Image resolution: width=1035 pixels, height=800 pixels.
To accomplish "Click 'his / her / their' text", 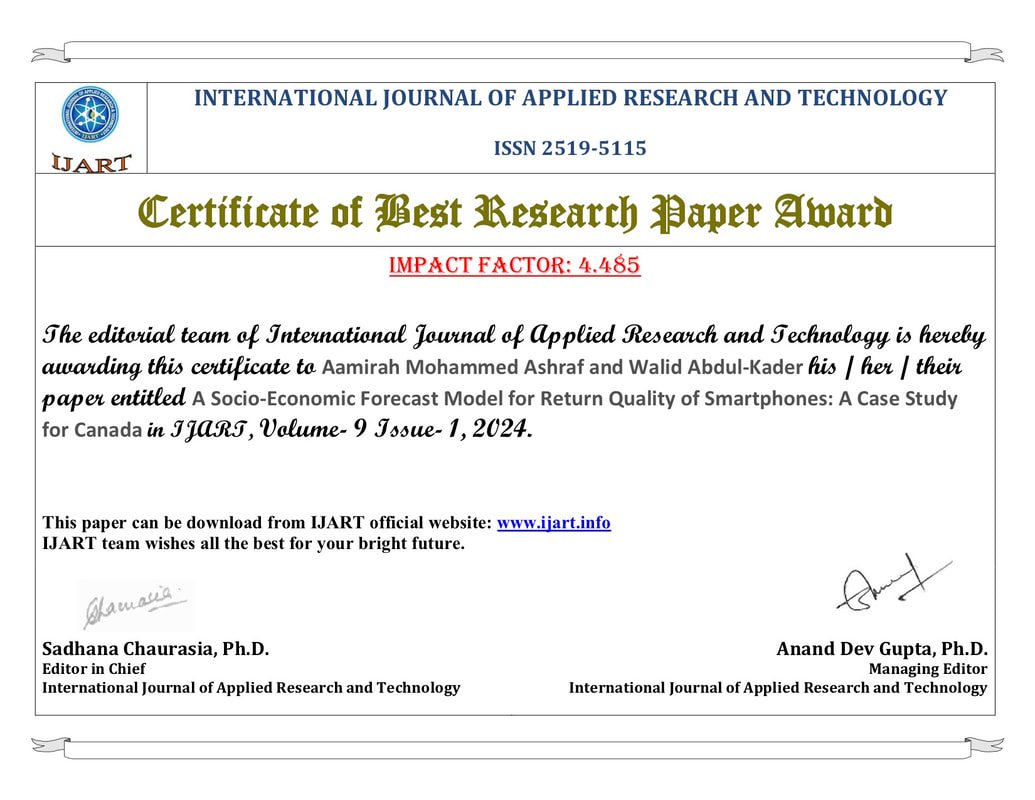I will [885, 367].
